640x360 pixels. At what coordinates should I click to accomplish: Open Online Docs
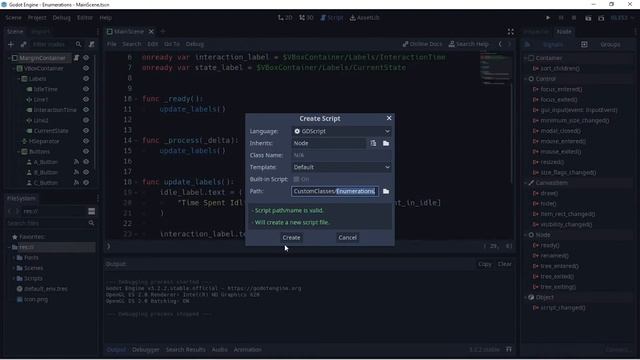pyautogui.click(x=422, y=44)
